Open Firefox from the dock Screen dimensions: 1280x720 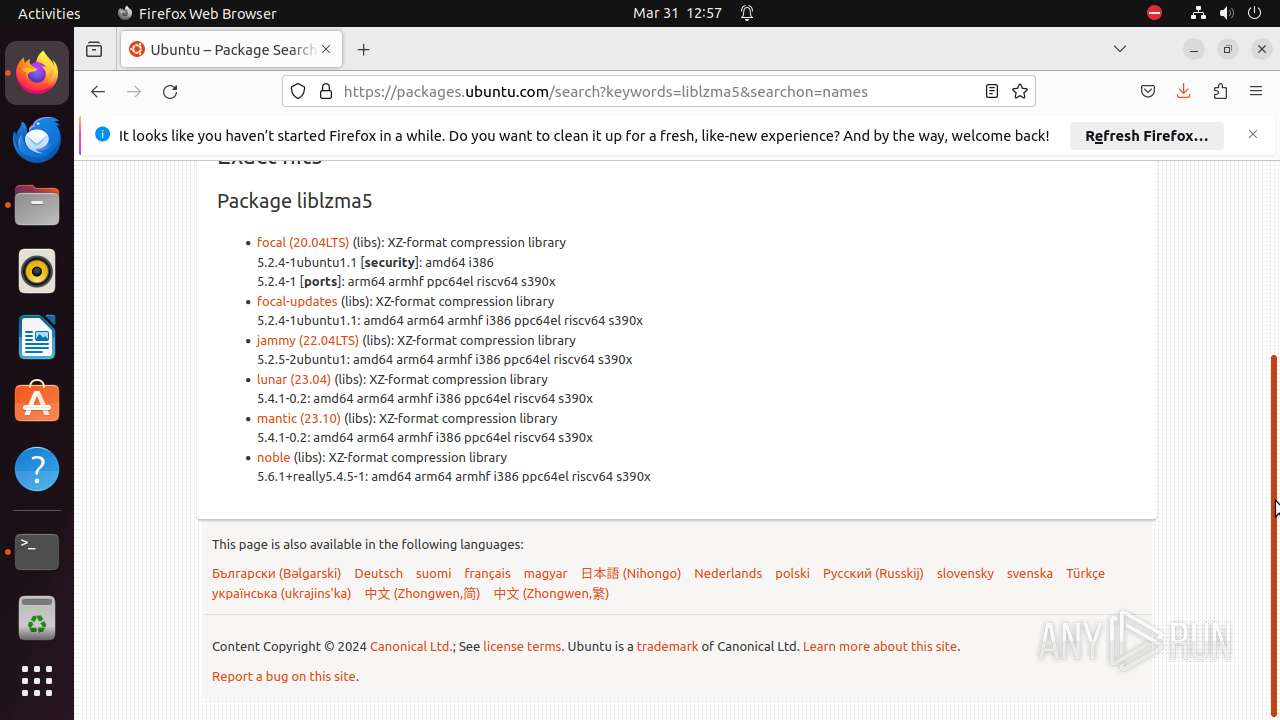37,73
